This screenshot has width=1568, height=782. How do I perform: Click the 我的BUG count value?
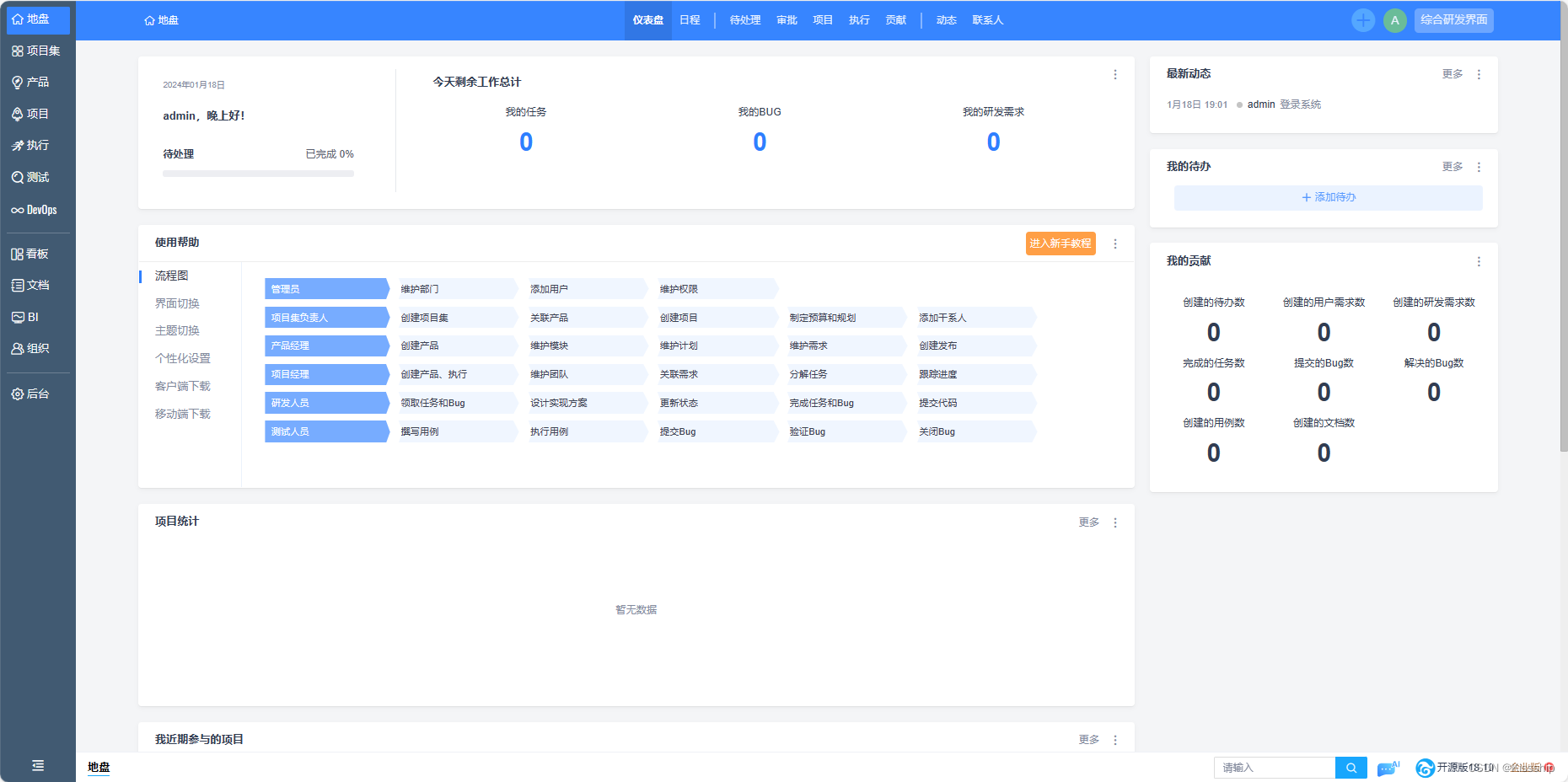(760, 142)
